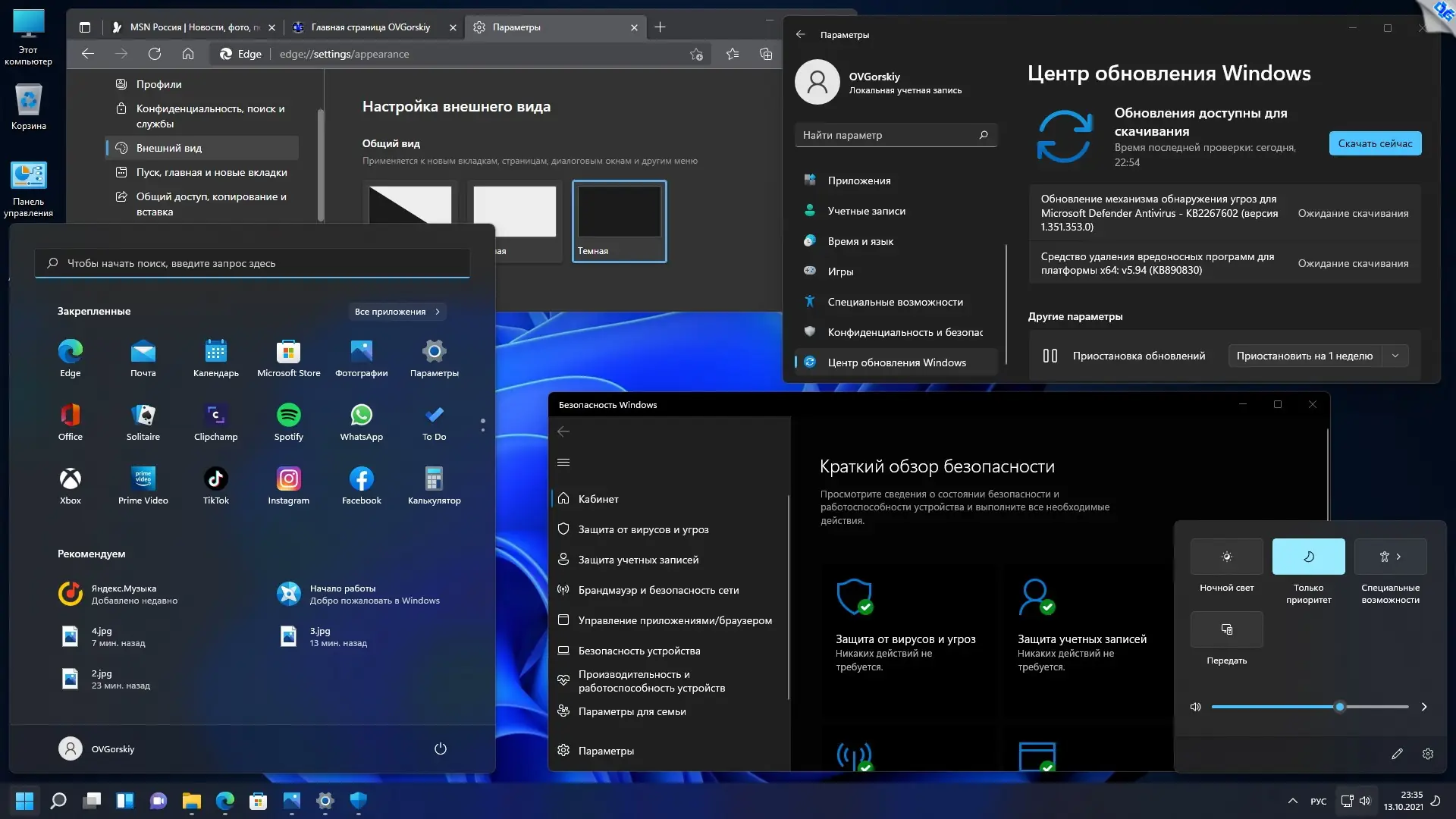Viewport: 1456px width, 819px height.
Task: Open Accounts settings category
Action: [x=866, y=211]
